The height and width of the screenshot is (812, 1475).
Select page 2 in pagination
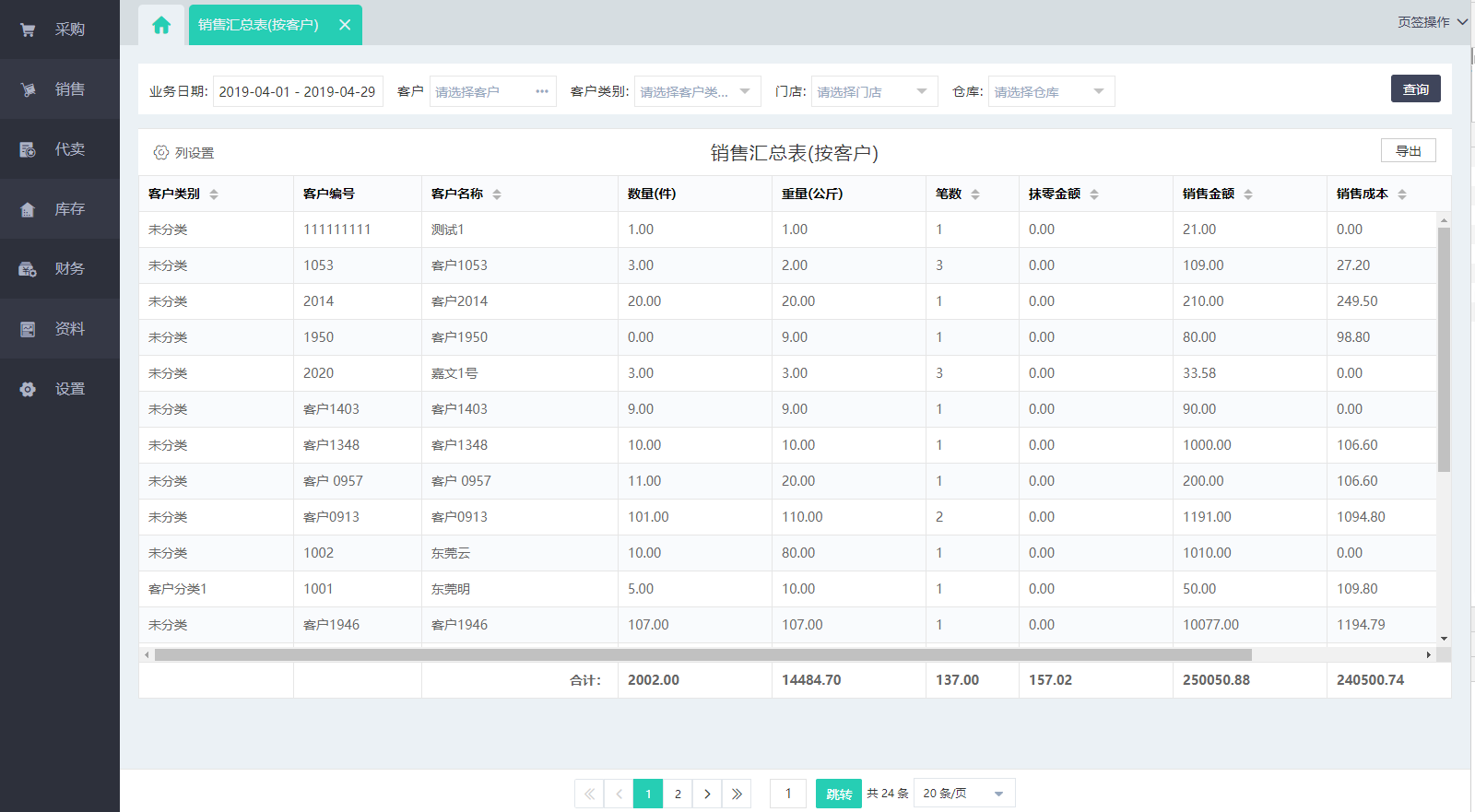pos(678,794)
